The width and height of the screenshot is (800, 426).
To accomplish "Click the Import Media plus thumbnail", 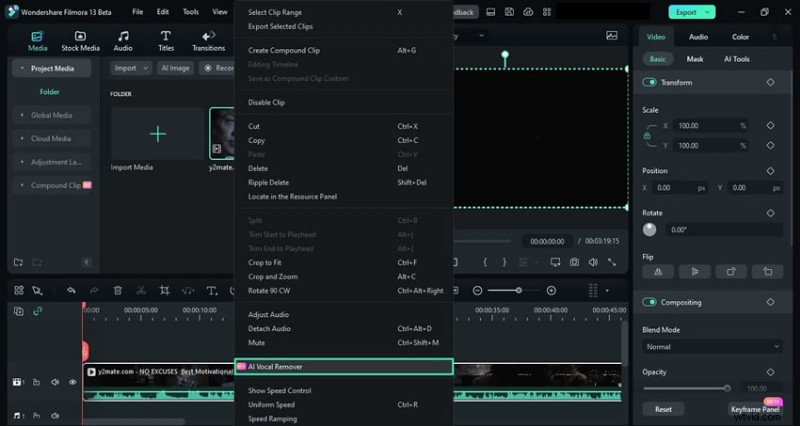I will click(158, 134).
